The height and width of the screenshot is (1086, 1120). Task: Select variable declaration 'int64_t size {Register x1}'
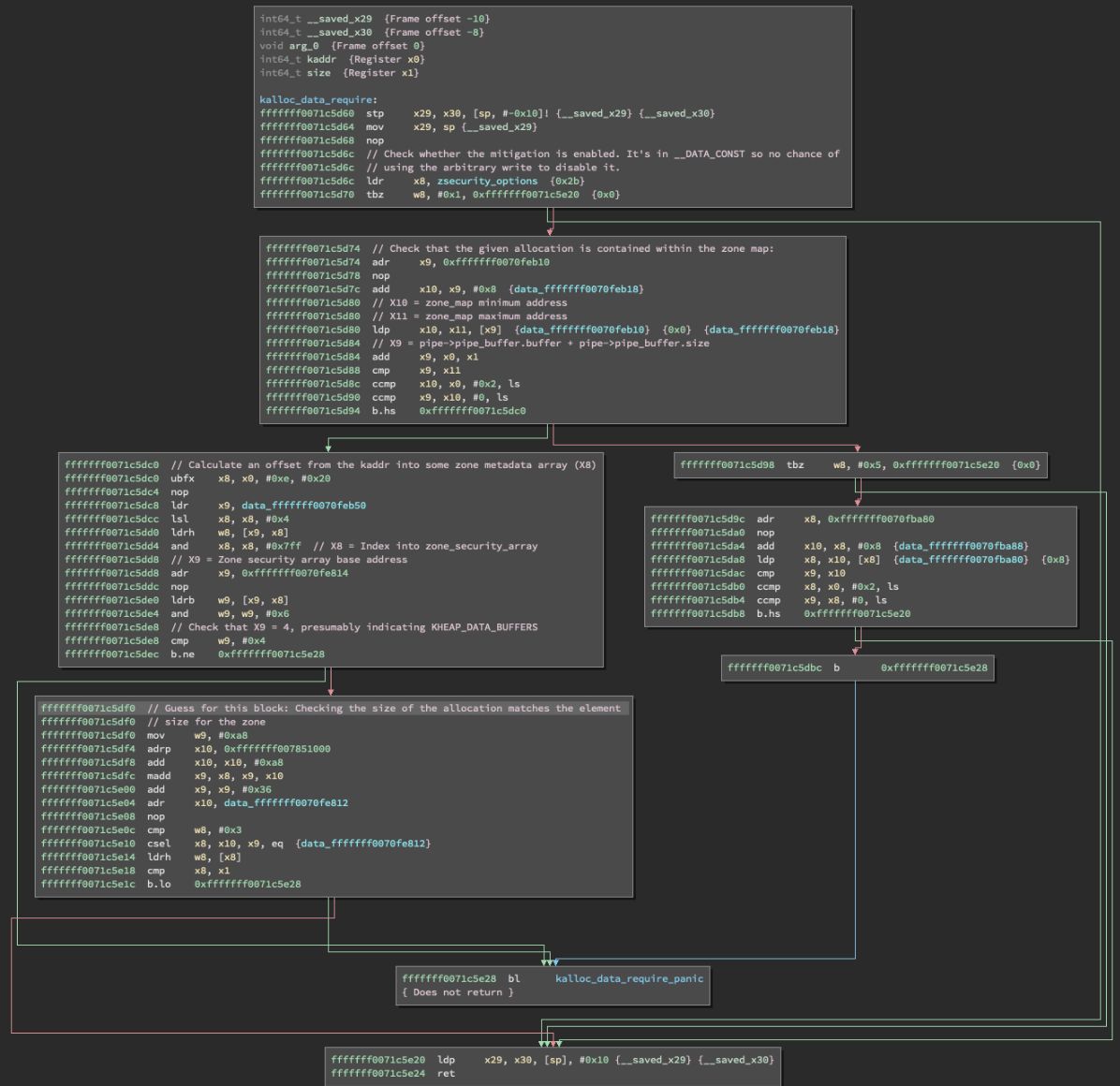pyautogui.click(x=339, y=73)
